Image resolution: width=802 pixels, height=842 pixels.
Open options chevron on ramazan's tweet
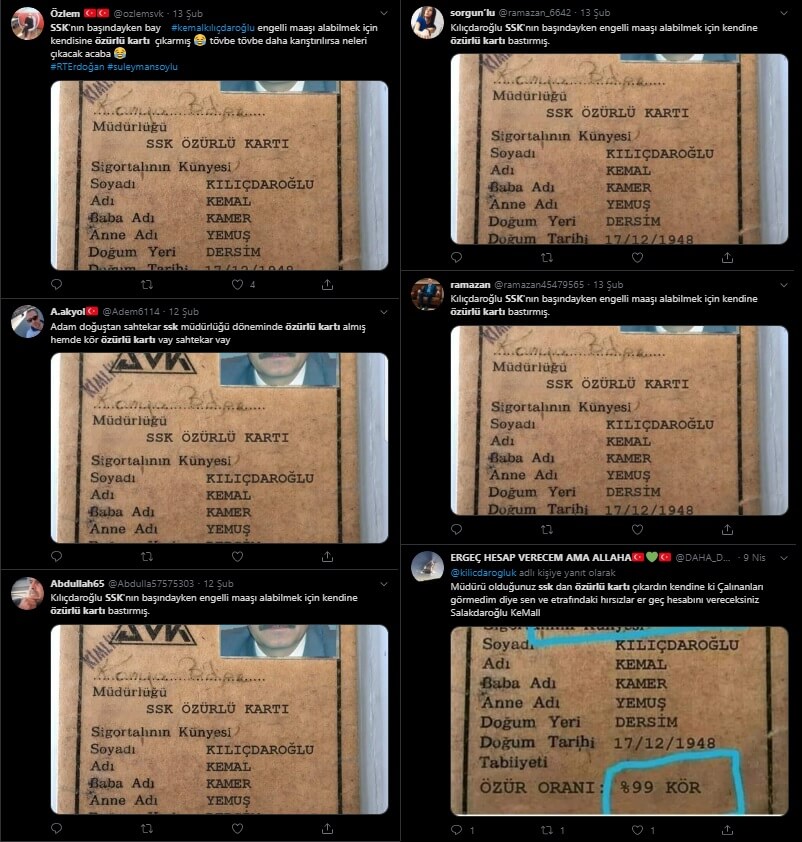coord(784,285)
